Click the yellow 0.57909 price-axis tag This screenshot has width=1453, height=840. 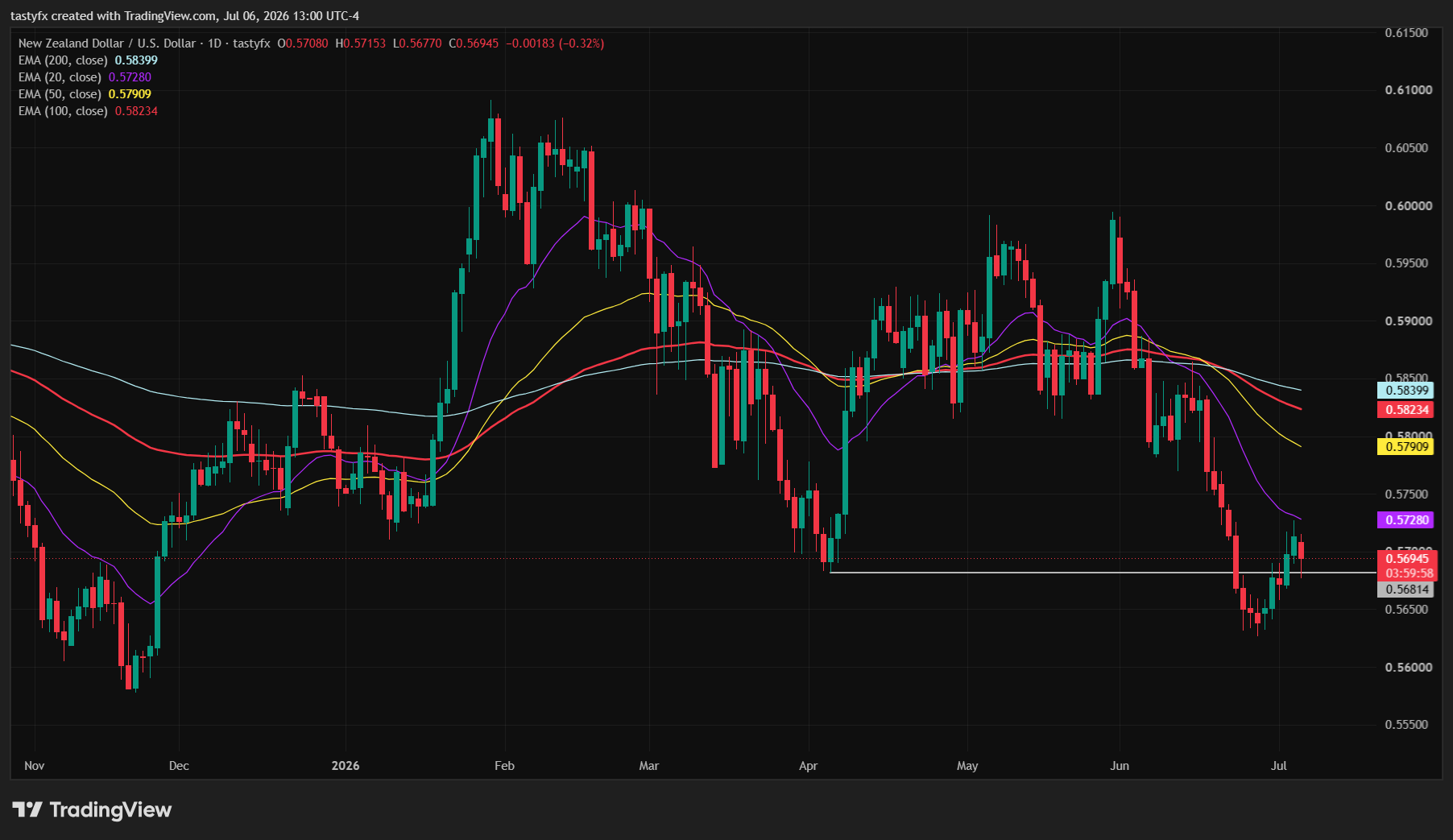pos(1405,446)
